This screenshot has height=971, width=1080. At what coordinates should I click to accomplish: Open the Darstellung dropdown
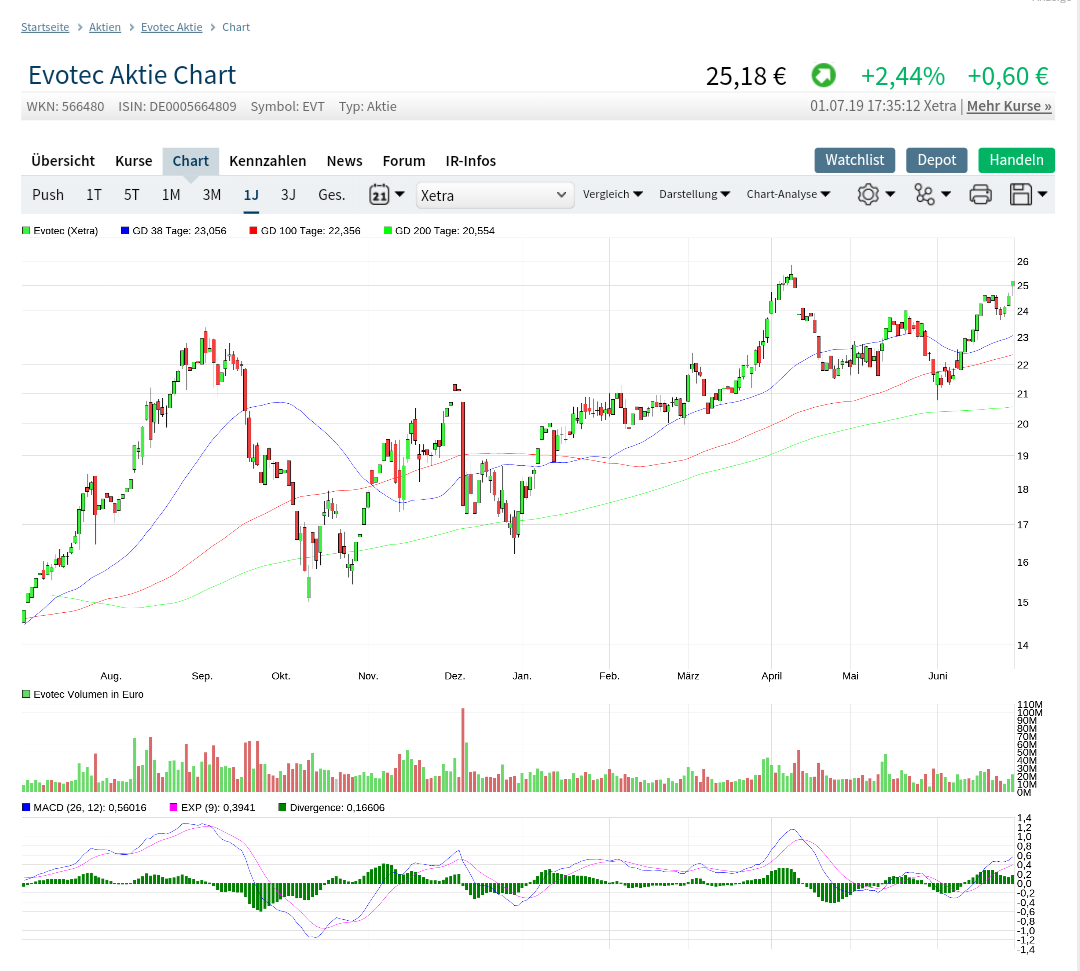click(694, 194)
